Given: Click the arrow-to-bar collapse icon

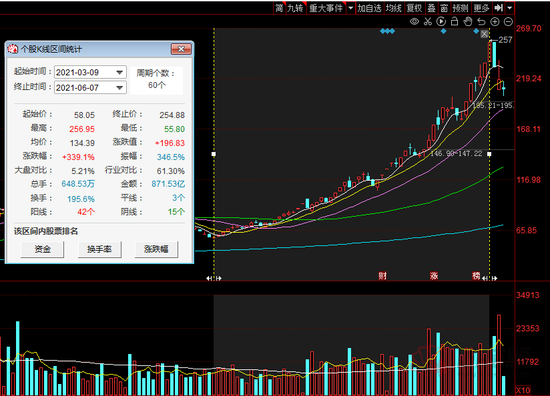Looking at the screenshot, I should click(x=498, y=8).
